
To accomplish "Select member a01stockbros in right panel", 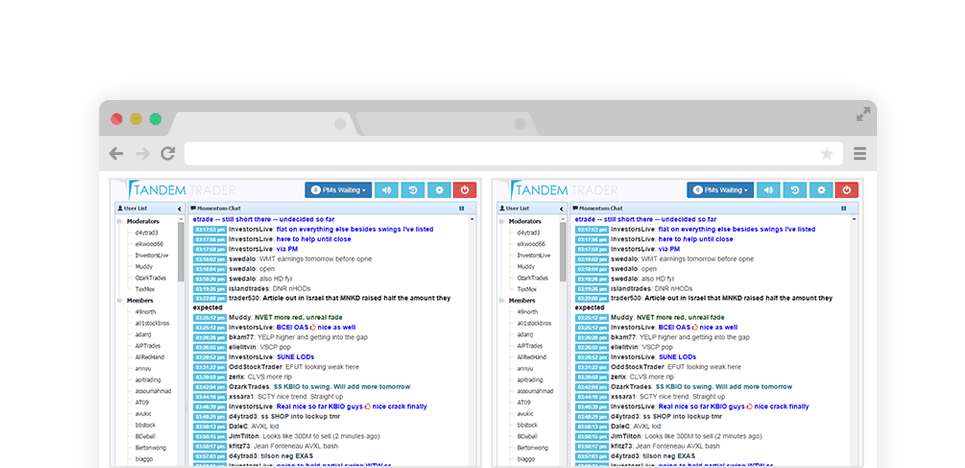I will click(534, 323).
